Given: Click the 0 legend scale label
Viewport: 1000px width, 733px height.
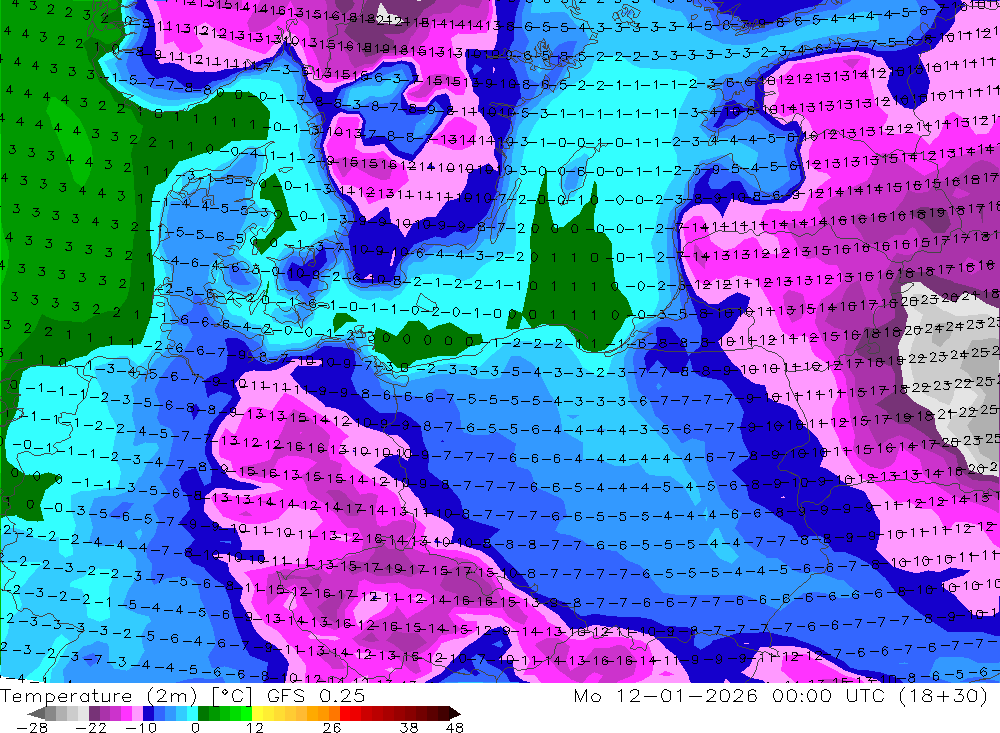Looking at the screenshot, I should 196,727.
